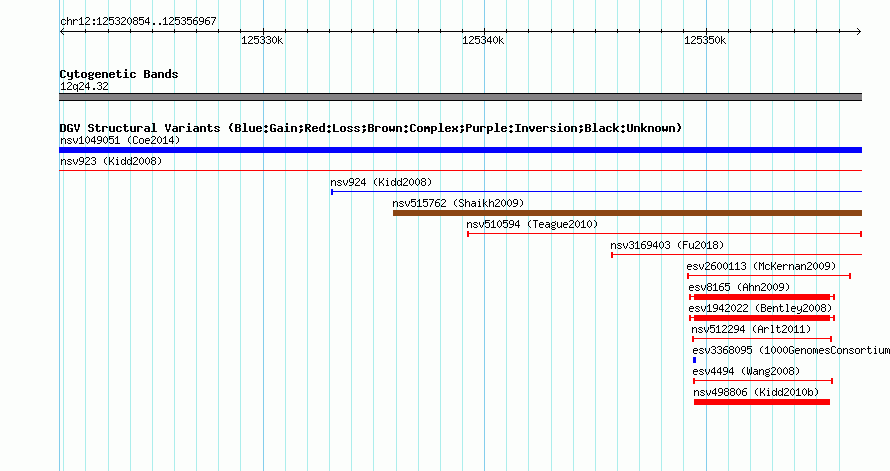
Task: Click the esv8165 (Ahn2009) thick red bar
Action: (762, 297)
